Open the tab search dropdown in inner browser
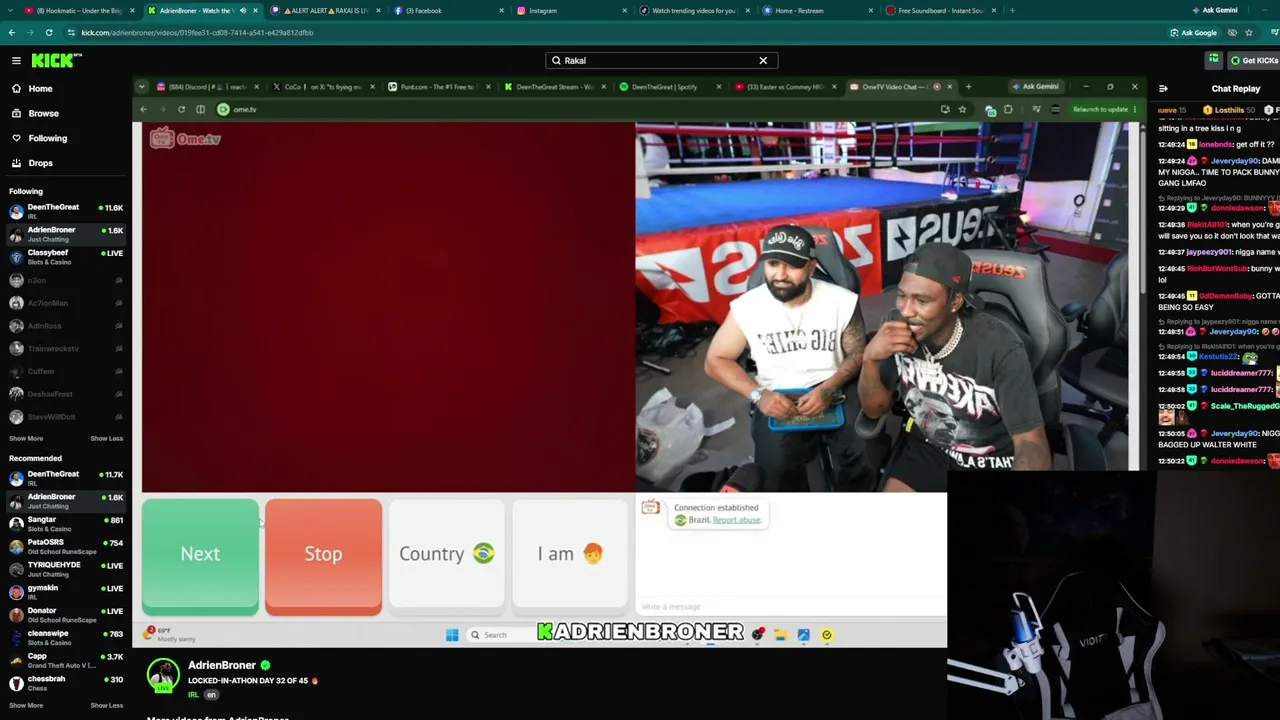Viewport: 1280px width, 720px height. pyautogui.click(x=142, y=87)
